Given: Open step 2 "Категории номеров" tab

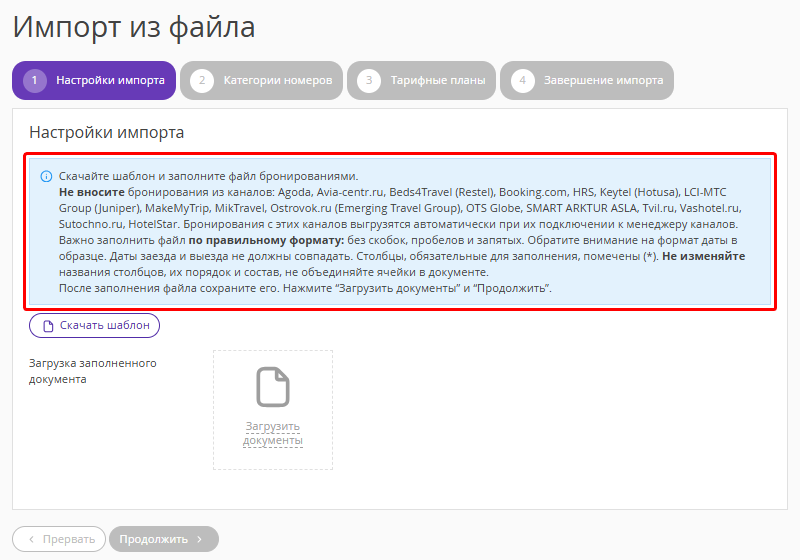Looking at the screenshot, I should pos(261,81).
